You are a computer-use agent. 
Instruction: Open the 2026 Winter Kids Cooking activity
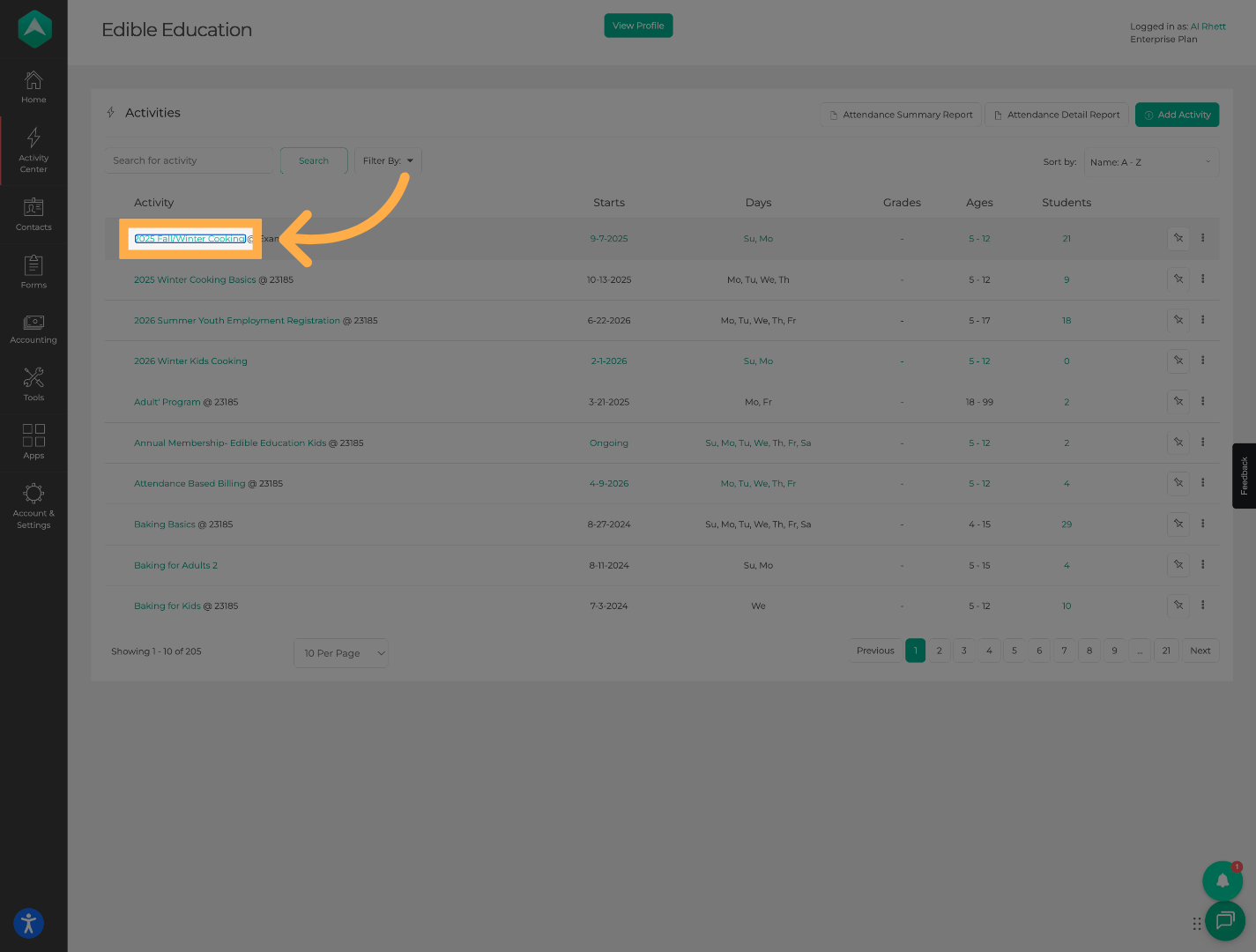[x=190, y=361]
